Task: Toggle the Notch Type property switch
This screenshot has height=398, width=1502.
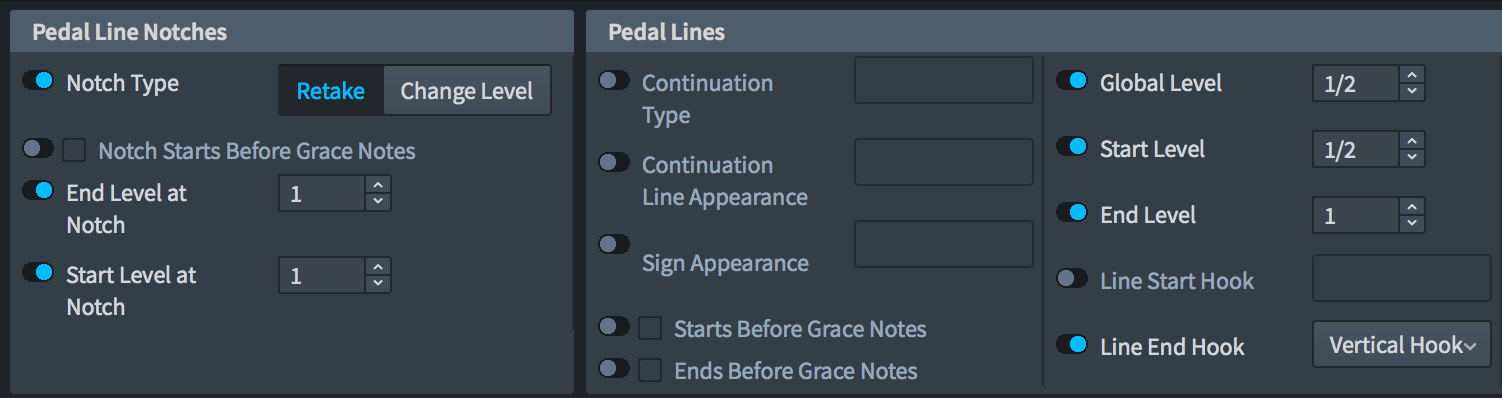Action: 38,81
